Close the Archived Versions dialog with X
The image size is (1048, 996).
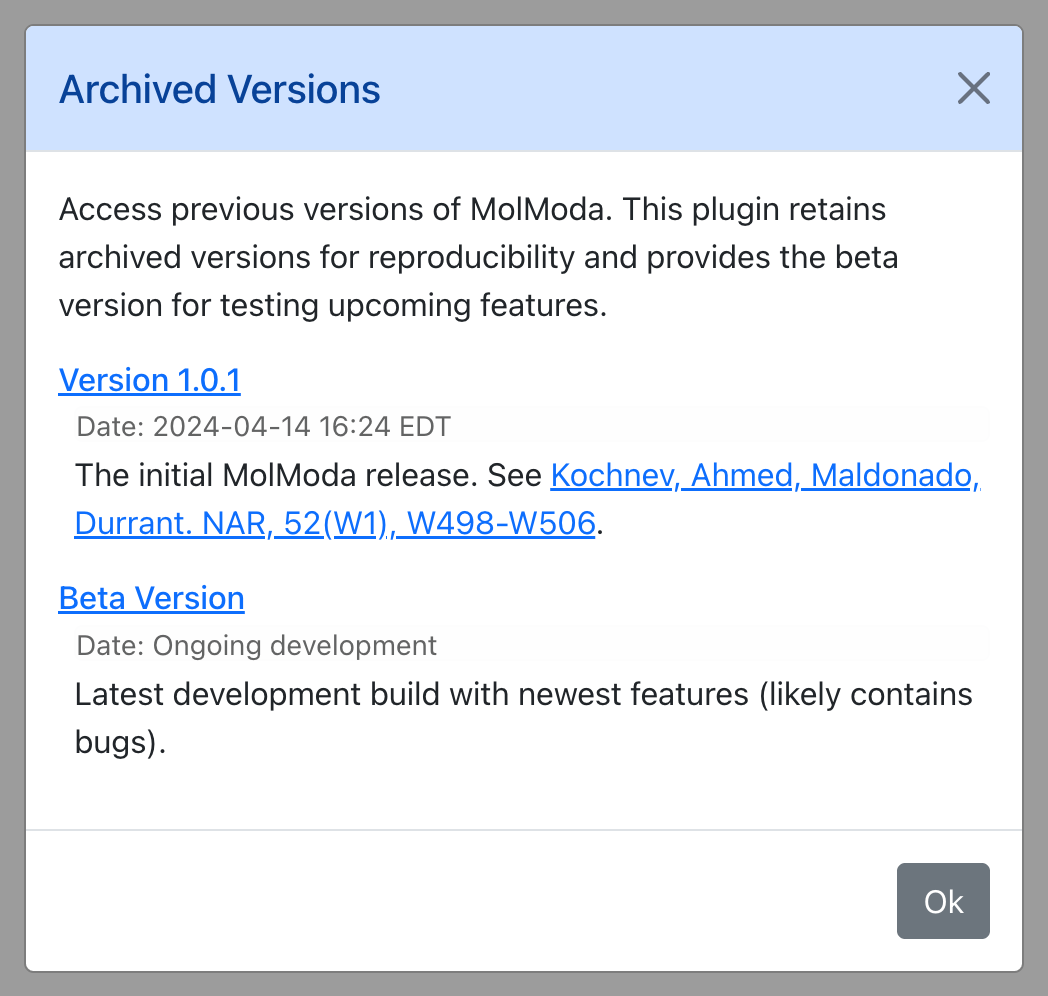click(x=973, y=88)
